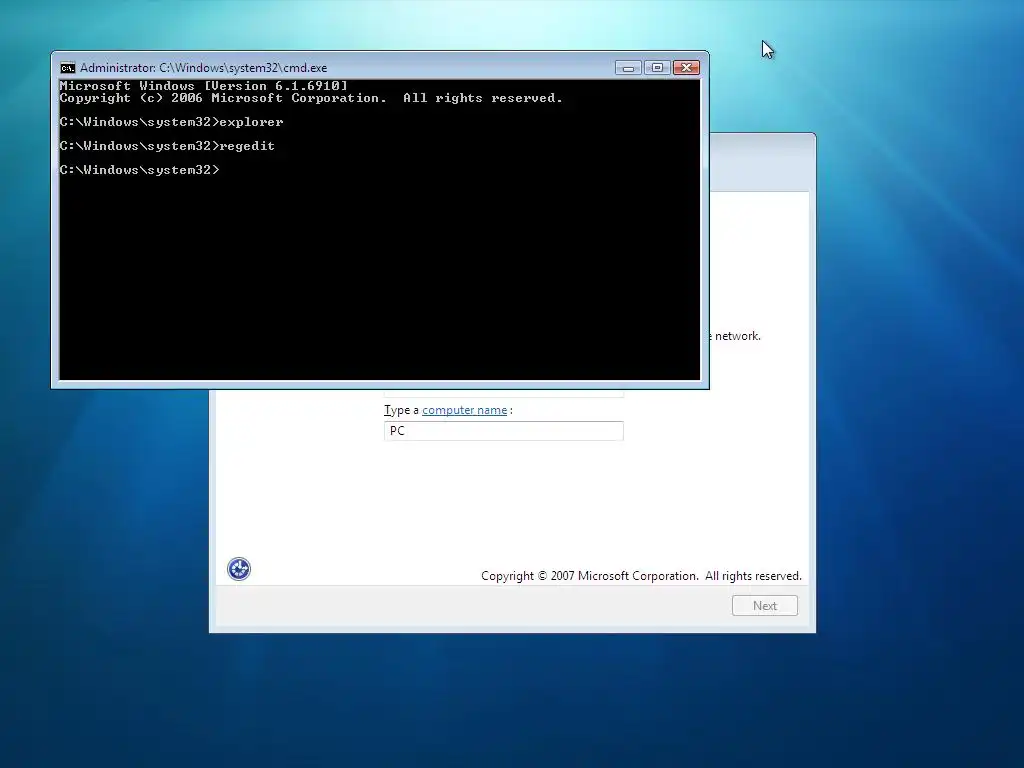Image resolution: width=1024 pixels, height=768 pixels.
Task: Click the 'C:\Windows\system32>regedit' line
Action: [167, 146]
